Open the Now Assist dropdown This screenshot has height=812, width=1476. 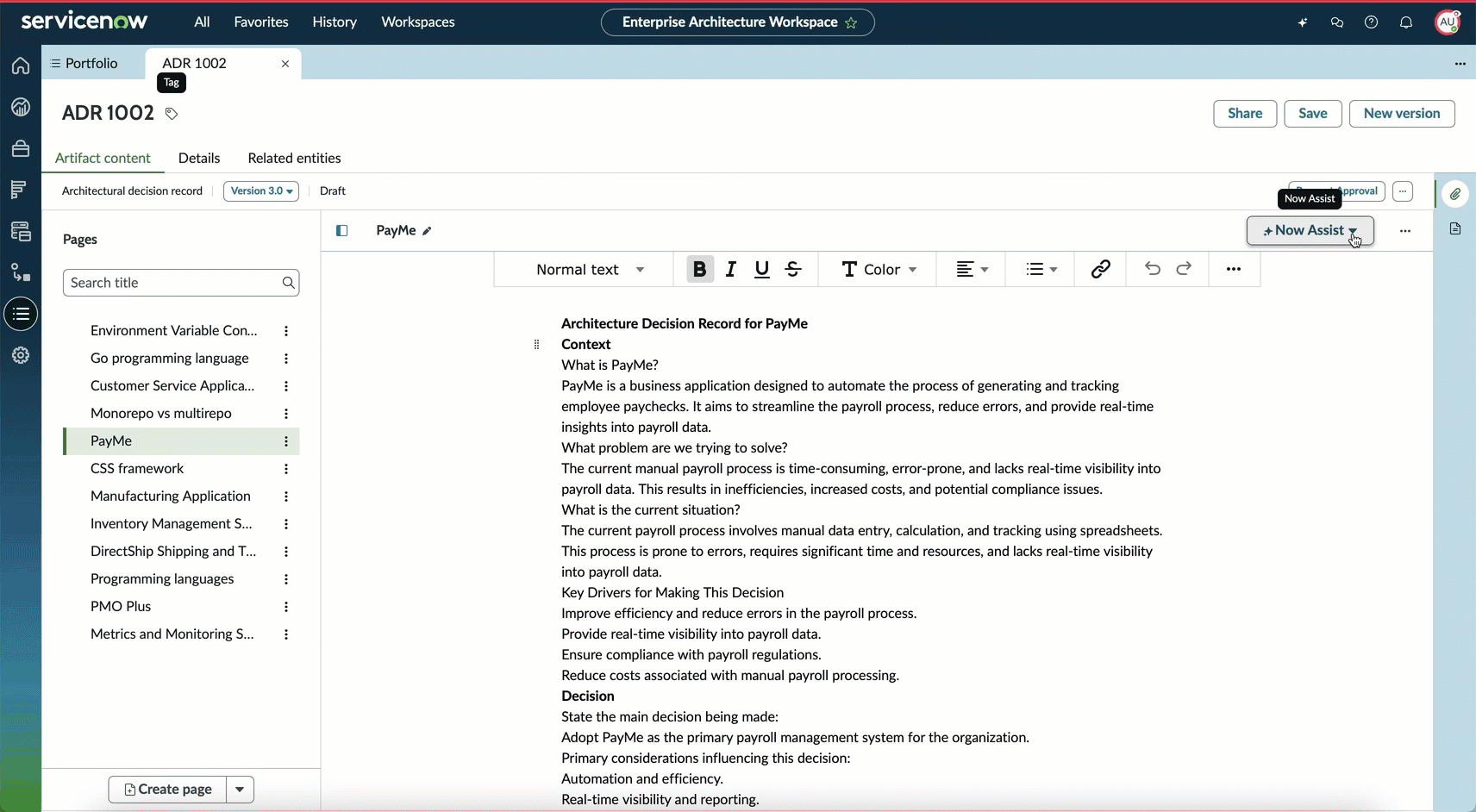point(1310,231)
